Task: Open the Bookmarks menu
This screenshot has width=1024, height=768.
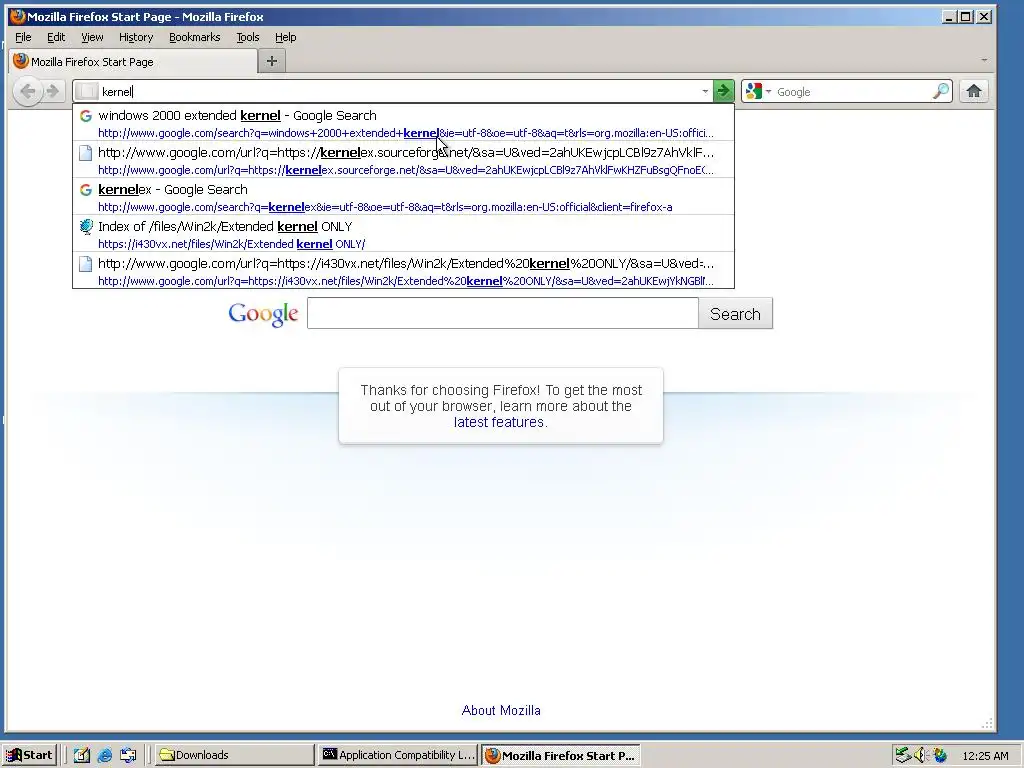Action: [194, 37]
